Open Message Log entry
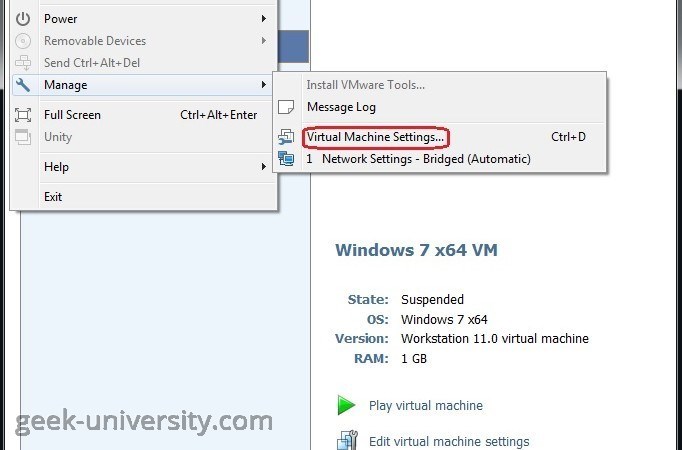682x450 pixels. 439,107
